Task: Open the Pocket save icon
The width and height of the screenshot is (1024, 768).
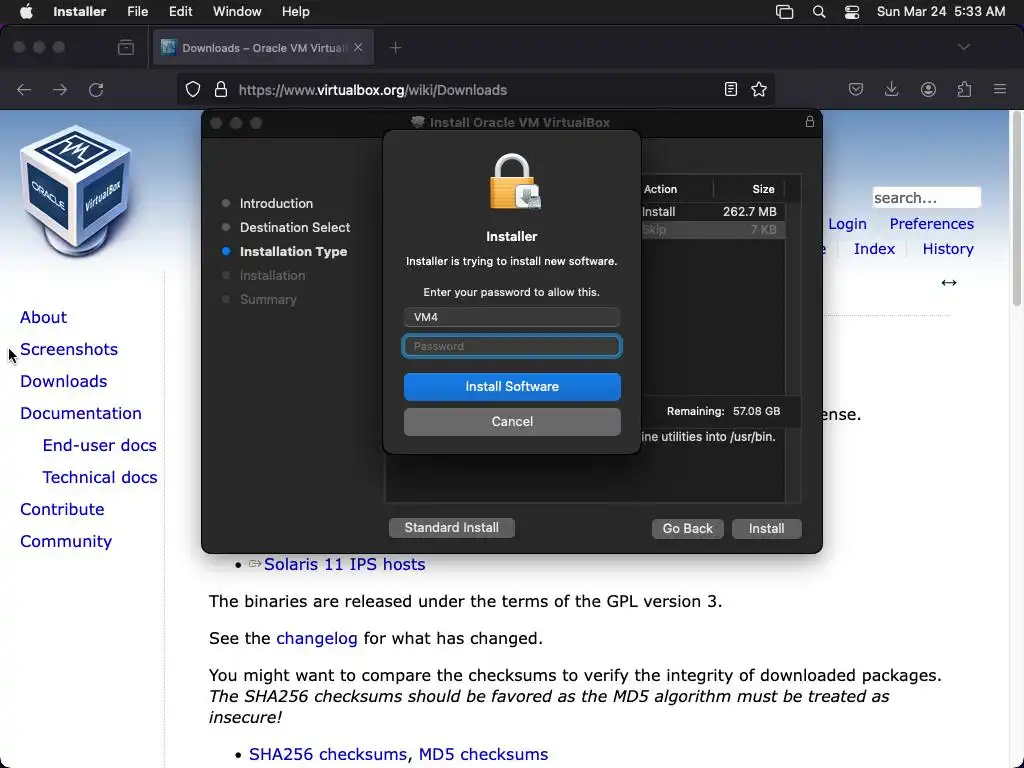Action: 856,89
